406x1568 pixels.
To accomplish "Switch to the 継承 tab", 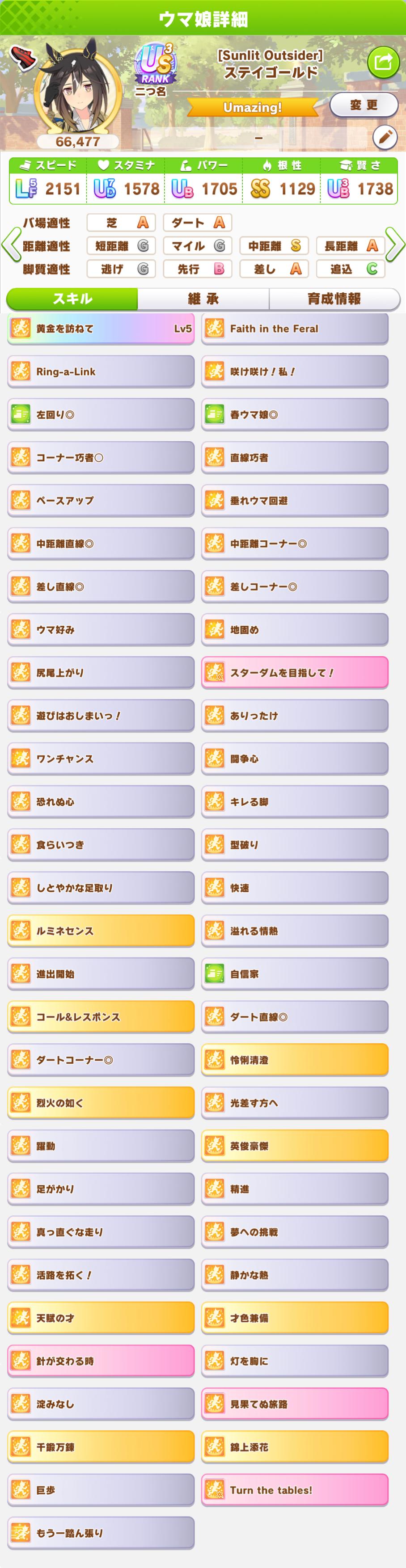I will pyautogui.click(x=203, y=299).
